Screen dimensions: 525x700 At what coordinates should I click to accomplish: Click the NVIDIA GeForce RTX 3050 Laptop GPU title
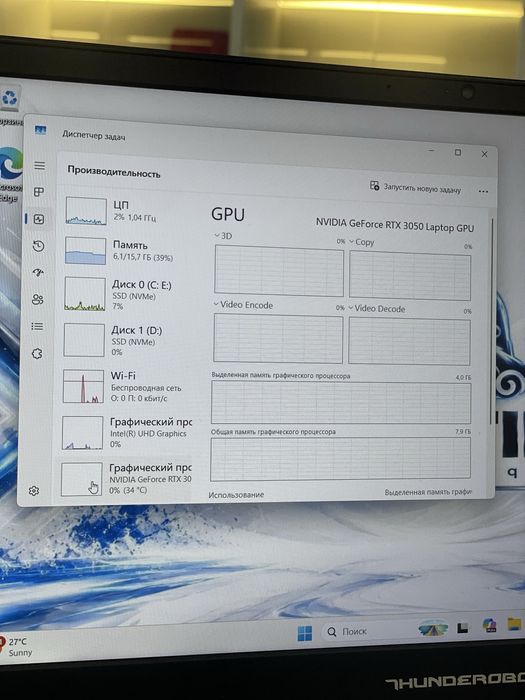(395, 225)
